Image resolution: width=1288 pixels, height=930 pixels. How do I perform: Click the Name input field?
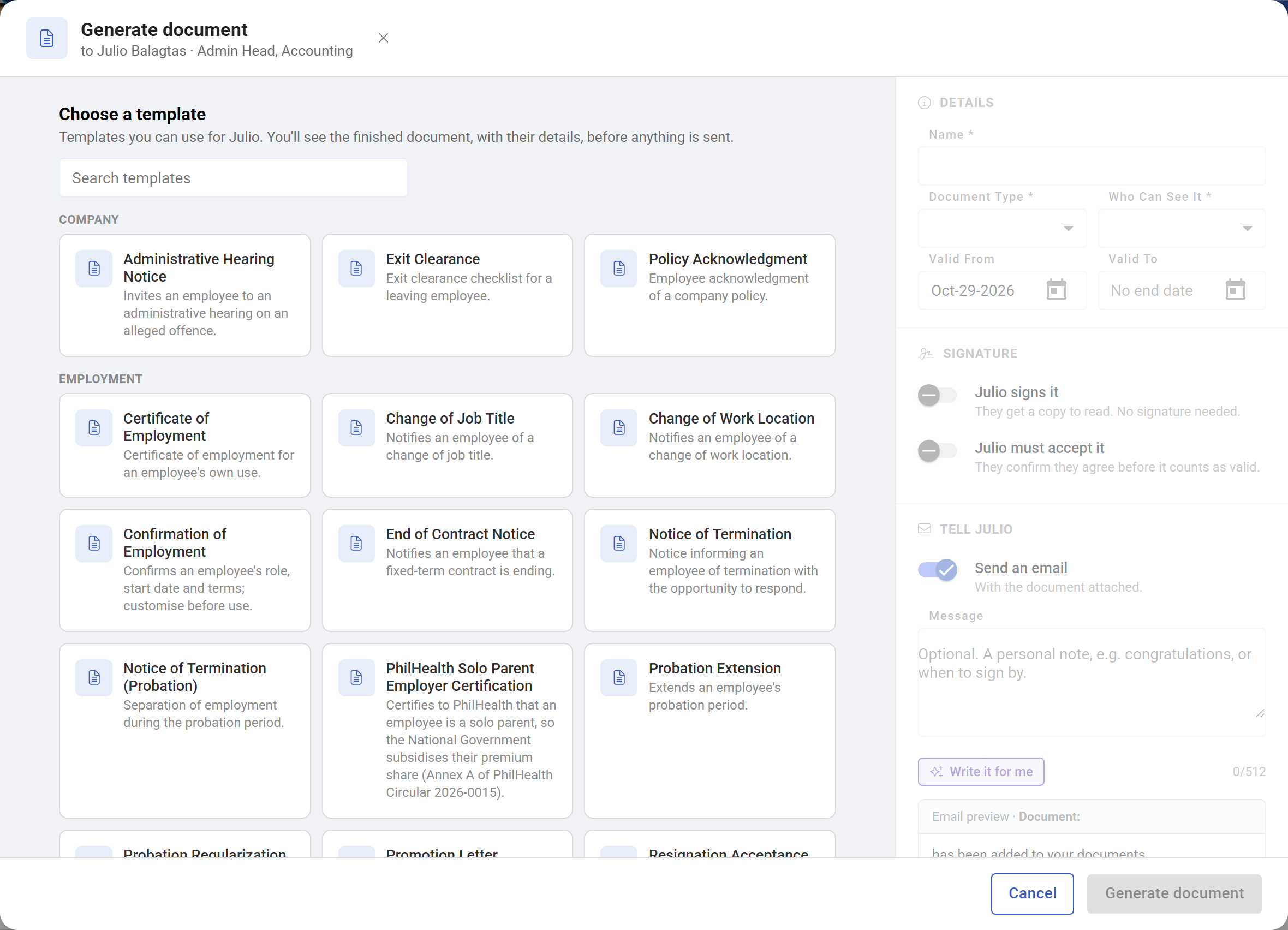coord(1092,166)
